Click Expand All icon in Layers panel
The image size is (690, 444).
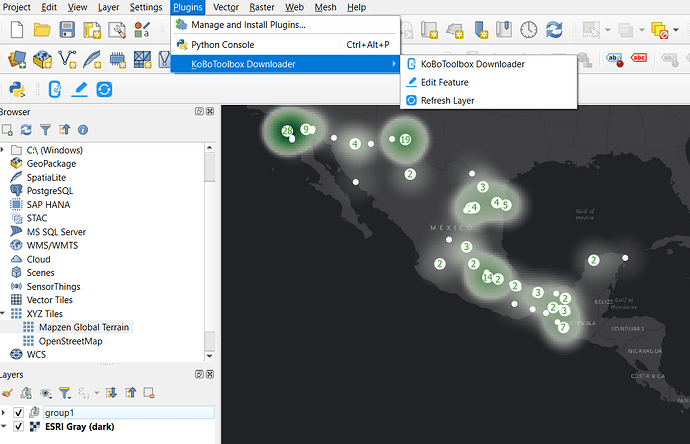(111, 393)
